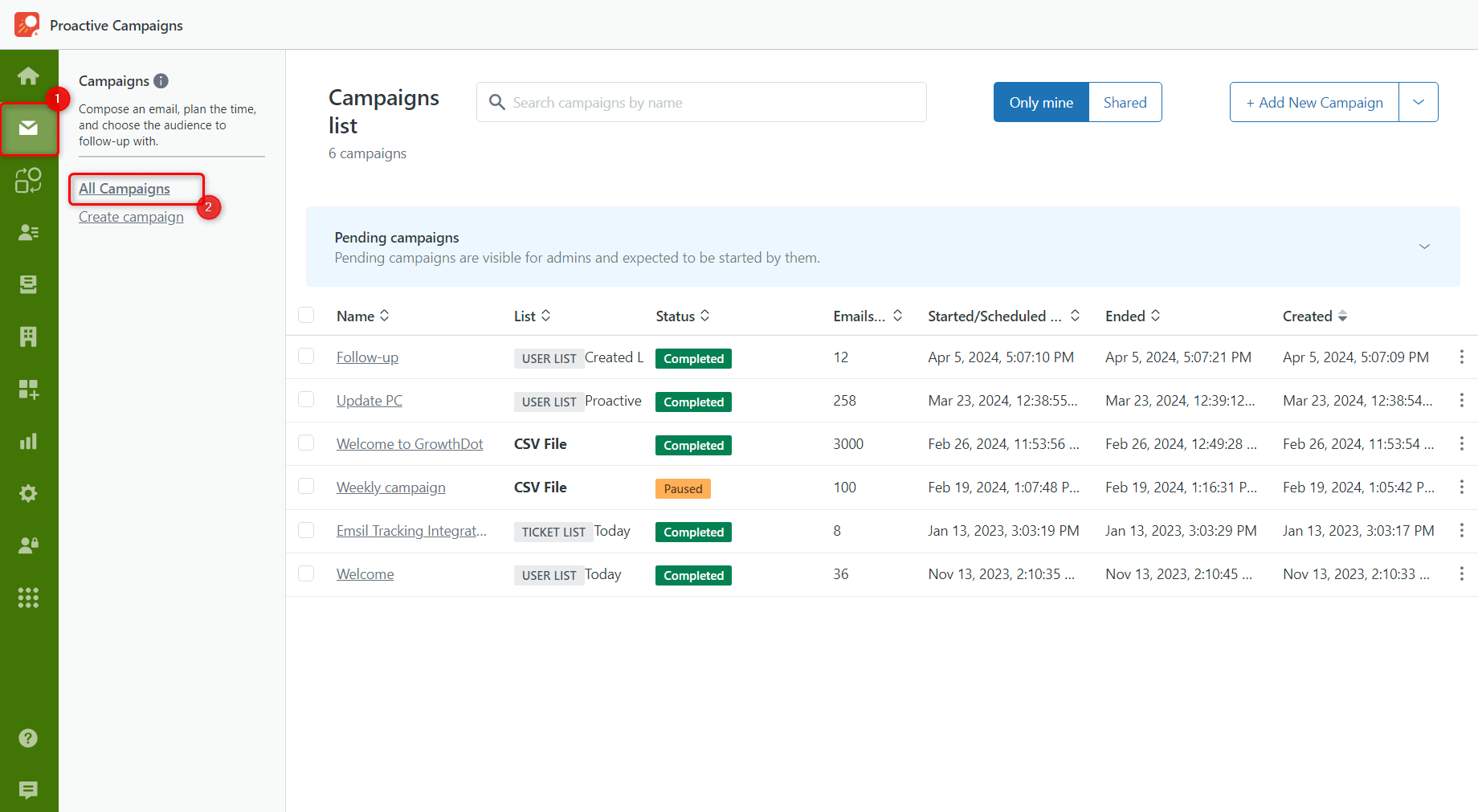Open three-dot menu for Emsil Tracking Integrat row

(1461, 530)
